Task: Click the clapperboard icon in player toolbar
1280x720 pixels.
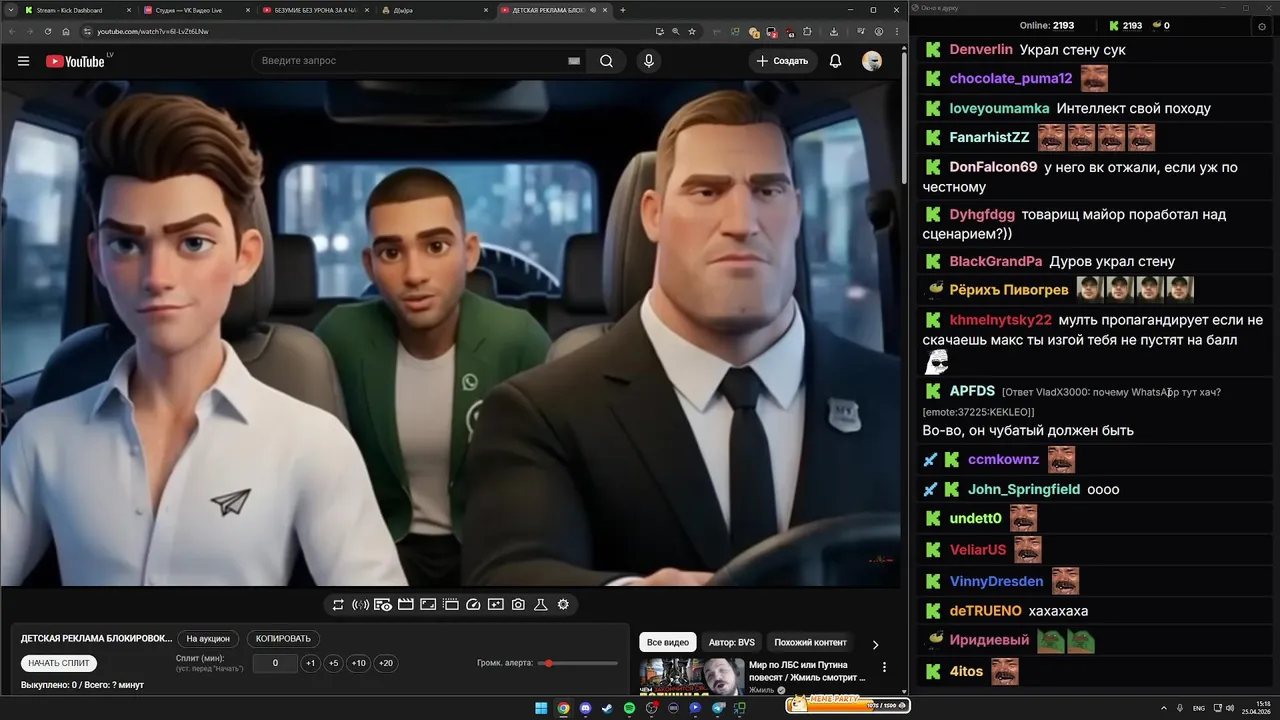Action: tap(406, 605)
